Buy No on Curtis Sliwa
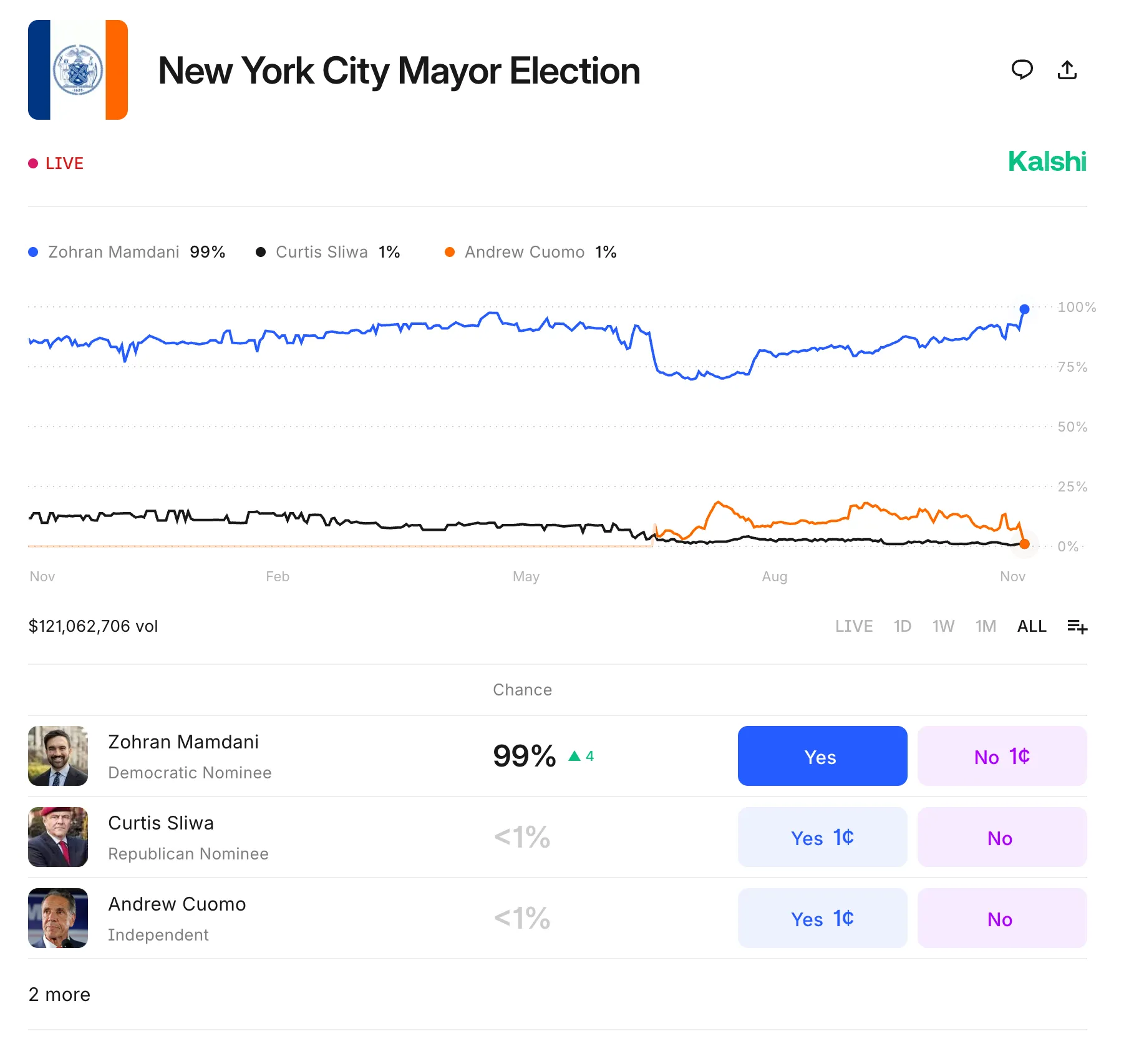The height and width of the screenshot is (1064, 1134). pos(1001,838)
